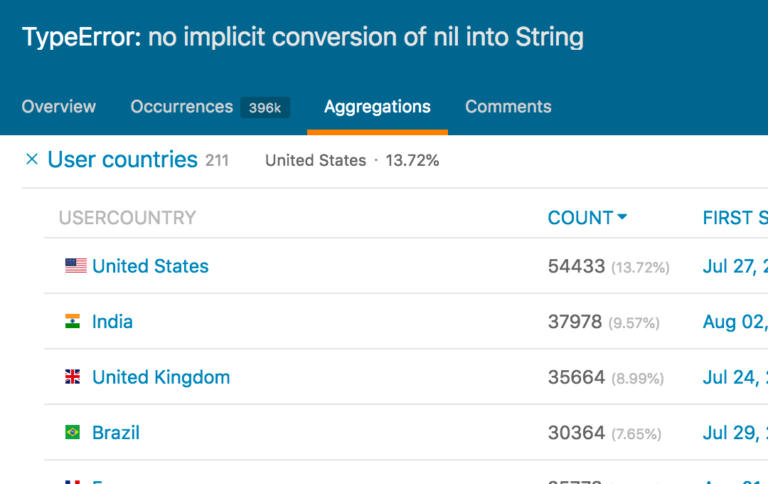The image size is (768, 484).
Task: Click the Aug 02 first seen date
Action: click(735, 322)
